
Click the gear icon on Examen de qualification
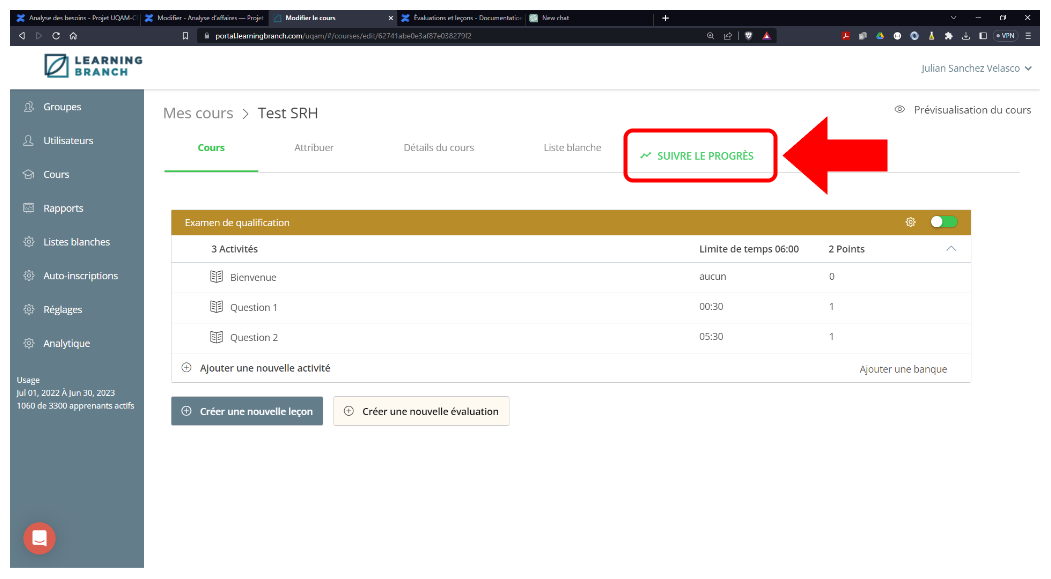tap(910, 222)
